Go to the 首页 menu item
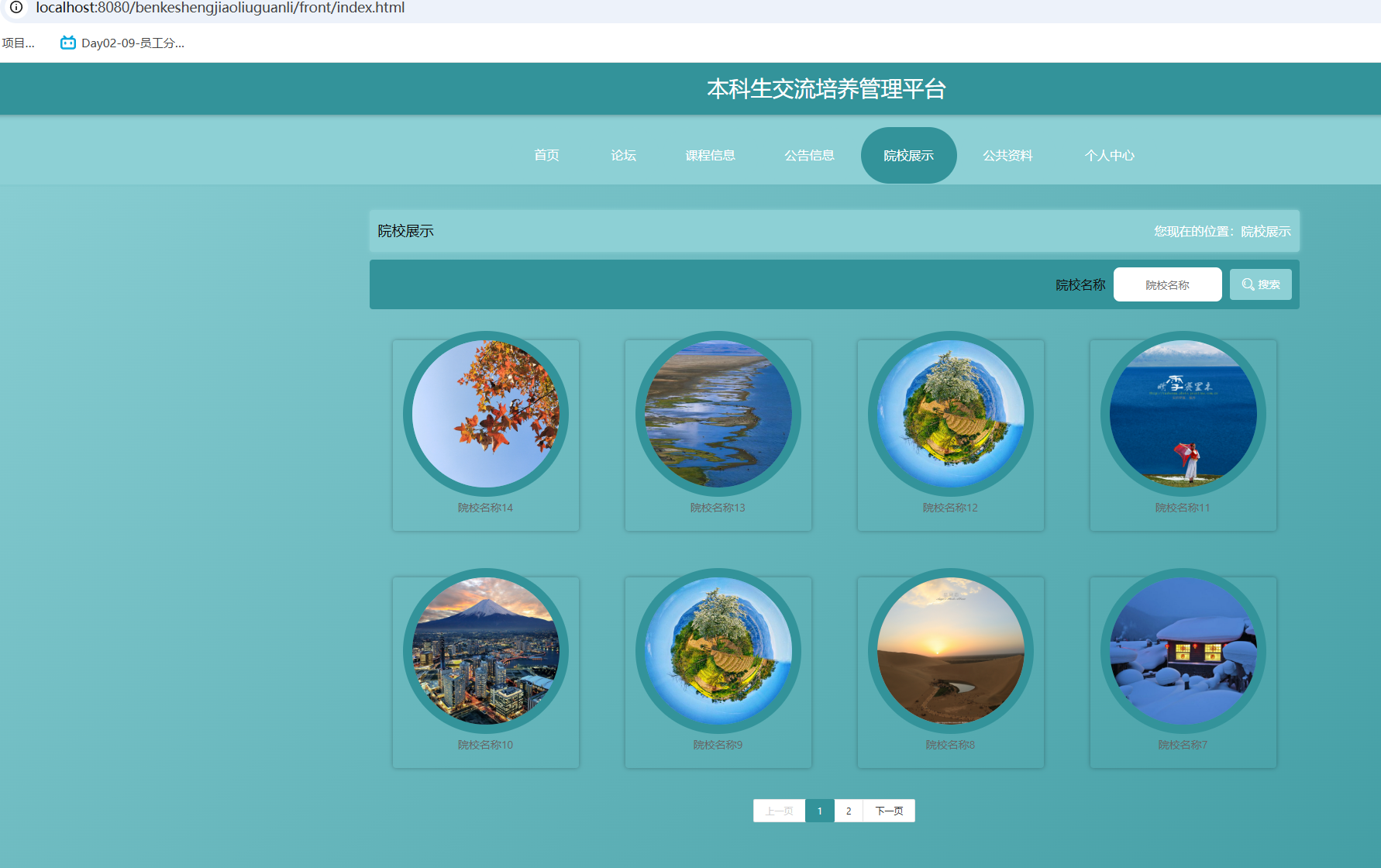Screen dimensions: 1381x868 [546, 155]
